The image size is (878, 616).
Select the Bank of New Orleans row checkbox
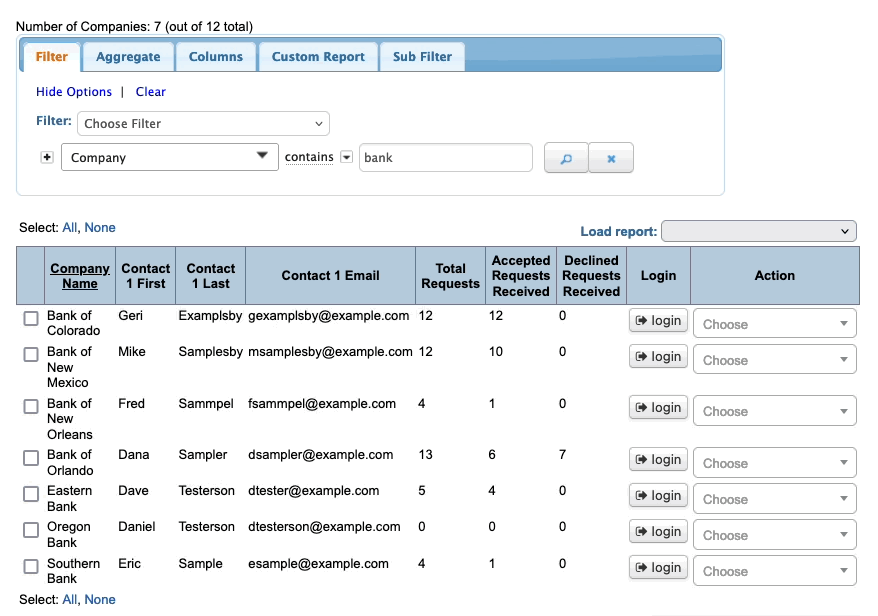pyautogui.click(x=31, y=406)
